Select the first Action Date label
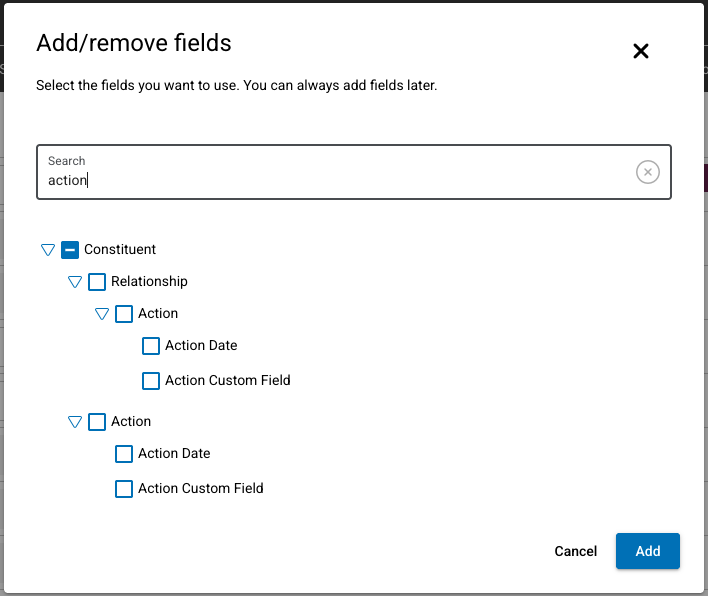 point(201,346)
